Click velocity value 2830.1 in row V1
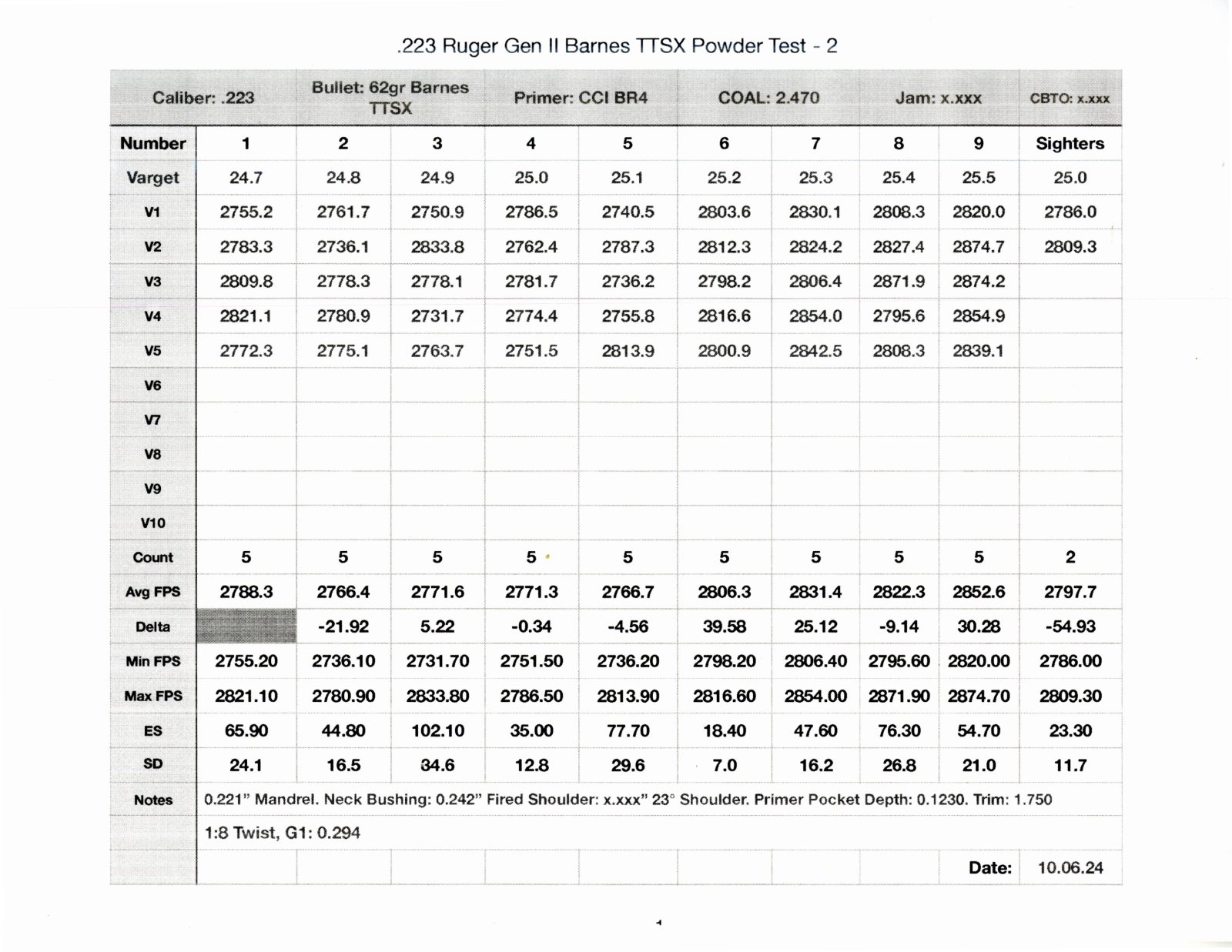 click(x=815, y=212)
